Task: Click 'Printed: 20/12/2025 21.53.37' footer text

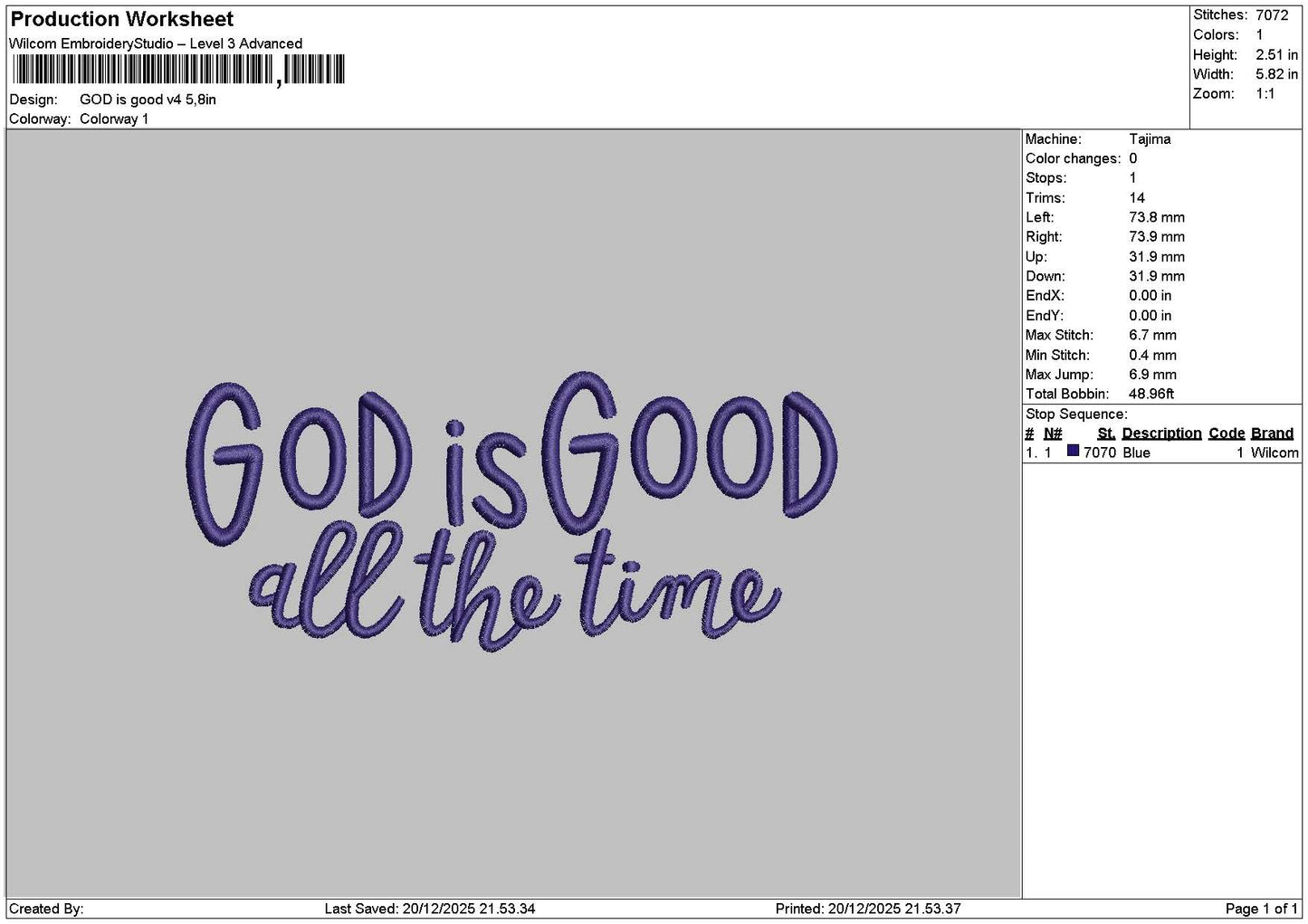Action: pos(868,909)
